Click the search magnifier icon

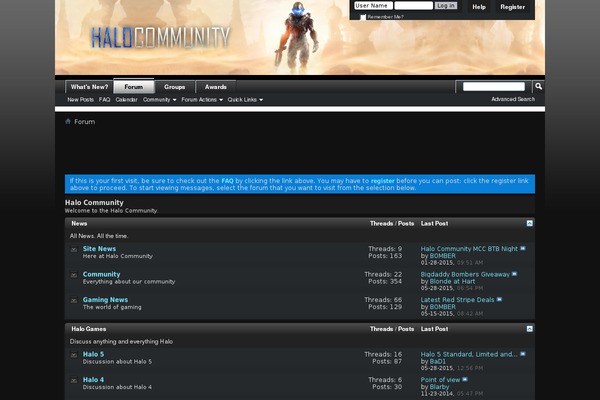[538, 87]
